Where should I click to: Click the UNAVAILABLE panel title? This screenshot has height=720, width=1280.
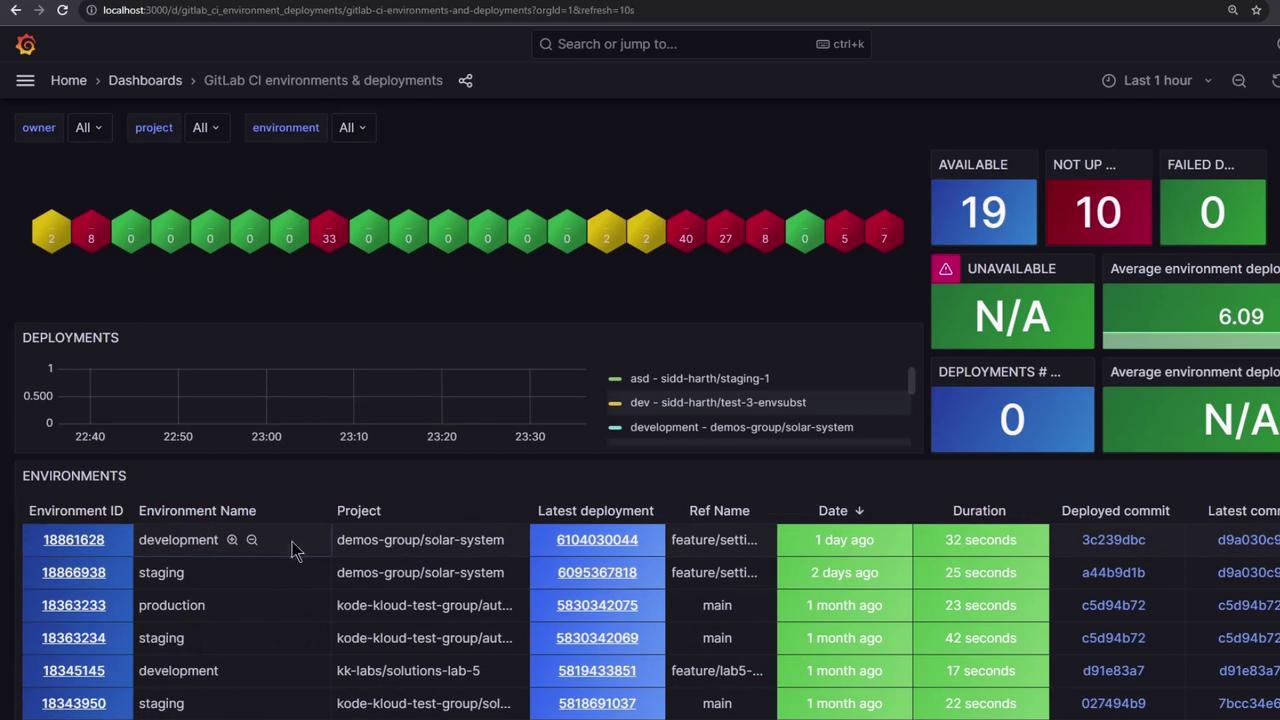1011,269
